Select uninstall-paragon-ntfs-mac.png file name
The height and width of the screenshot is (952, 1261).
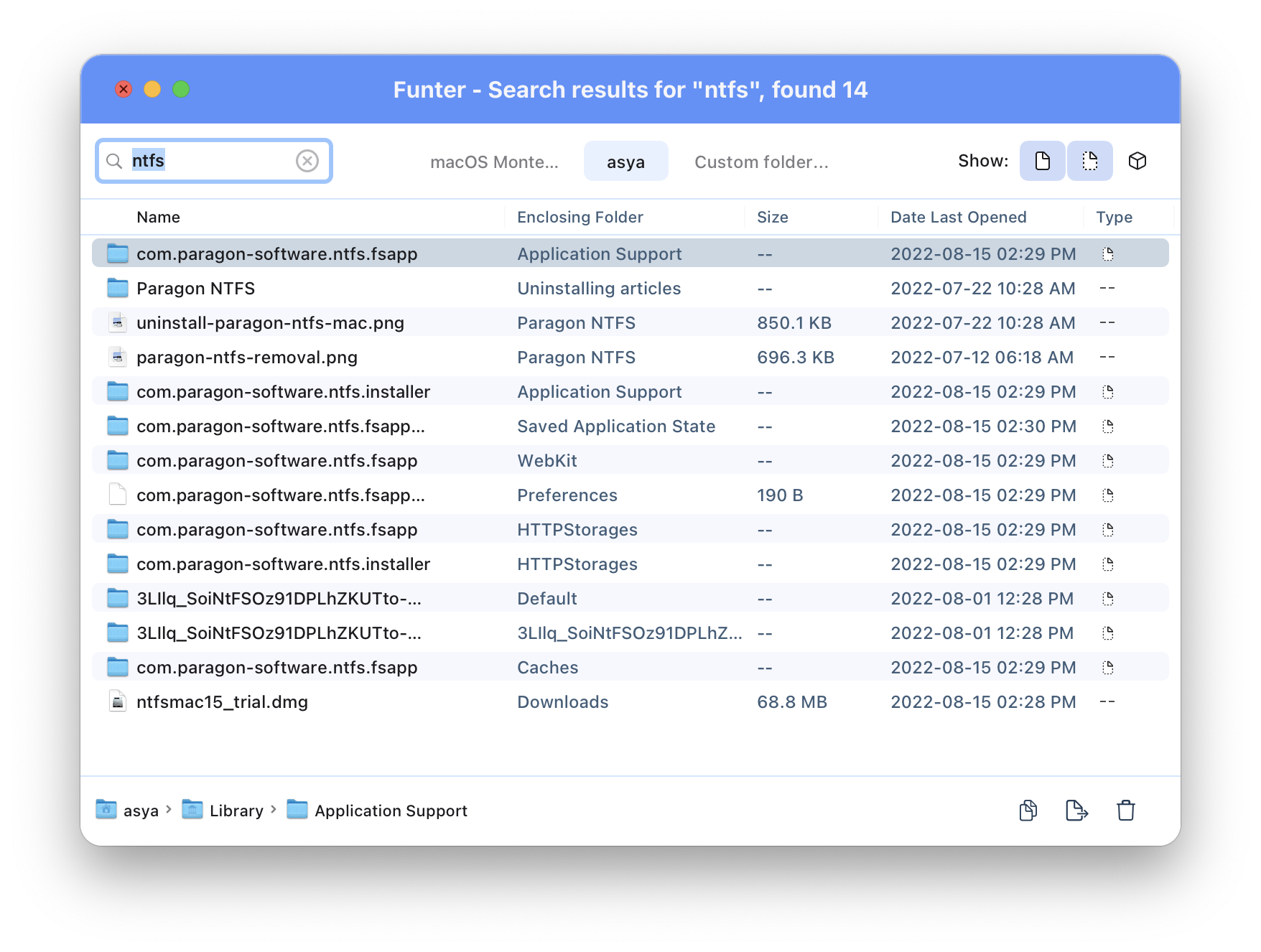pos(271,323)
